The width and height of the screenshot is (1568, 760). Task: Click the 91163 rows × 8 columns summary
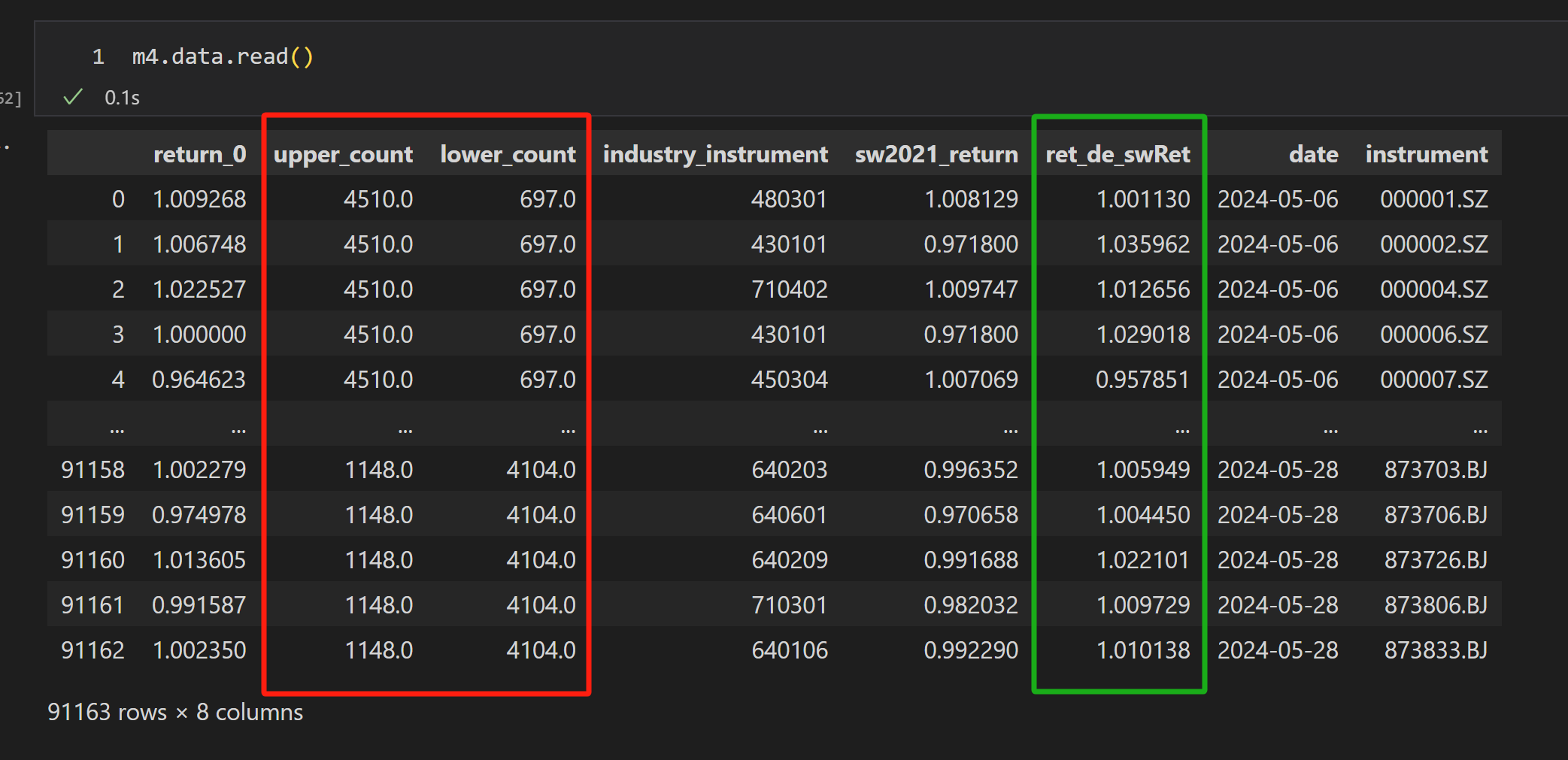click(175, 712)
